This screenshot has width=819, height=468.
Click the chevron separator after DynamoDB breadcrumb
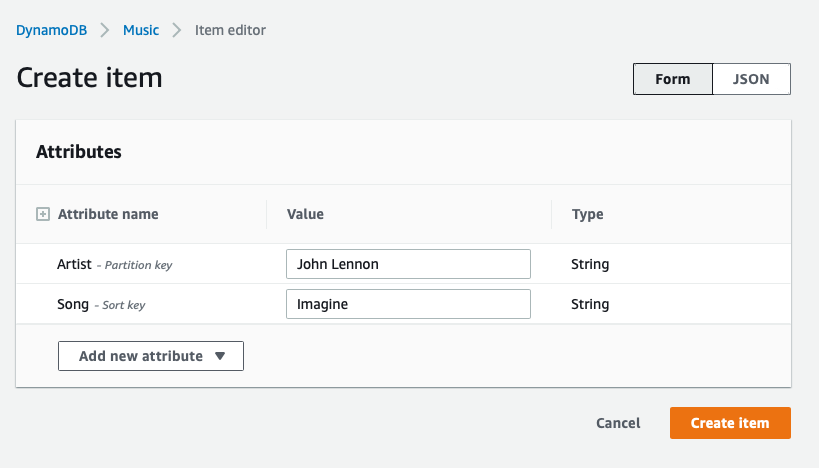[x=105, y=30]
